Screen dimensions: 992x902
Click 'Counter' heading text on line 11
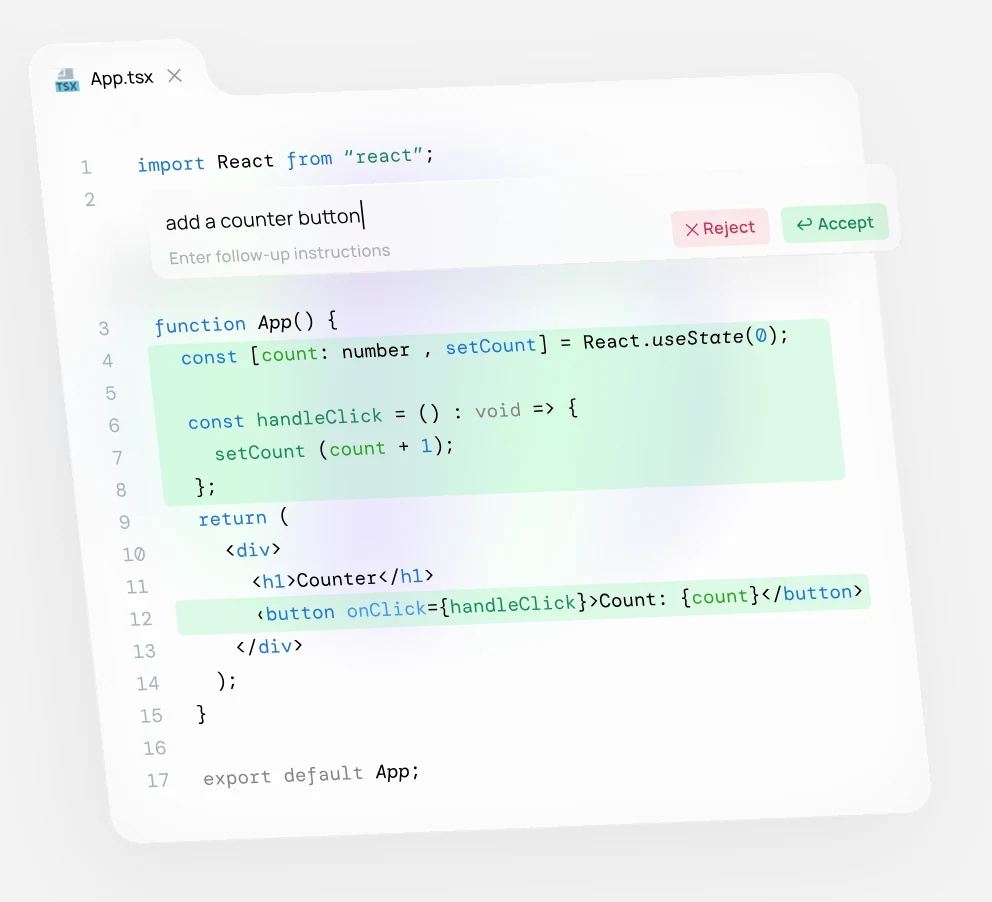[337, 579]
